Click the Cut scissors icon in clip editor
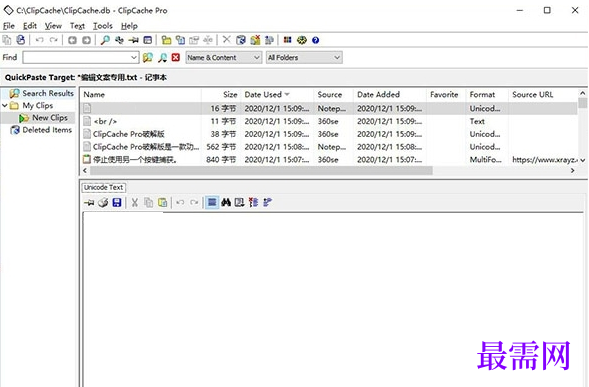This screenshot has width=589, height=387. tap(134, 203)
